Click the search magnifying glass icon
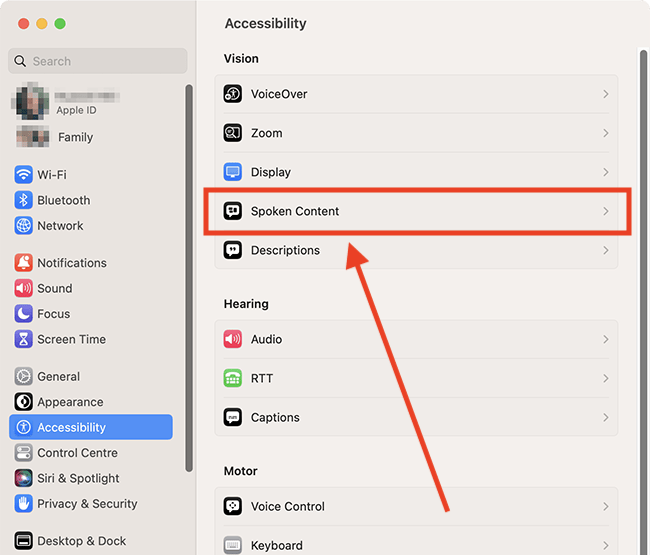 click(x=20, y=61)
